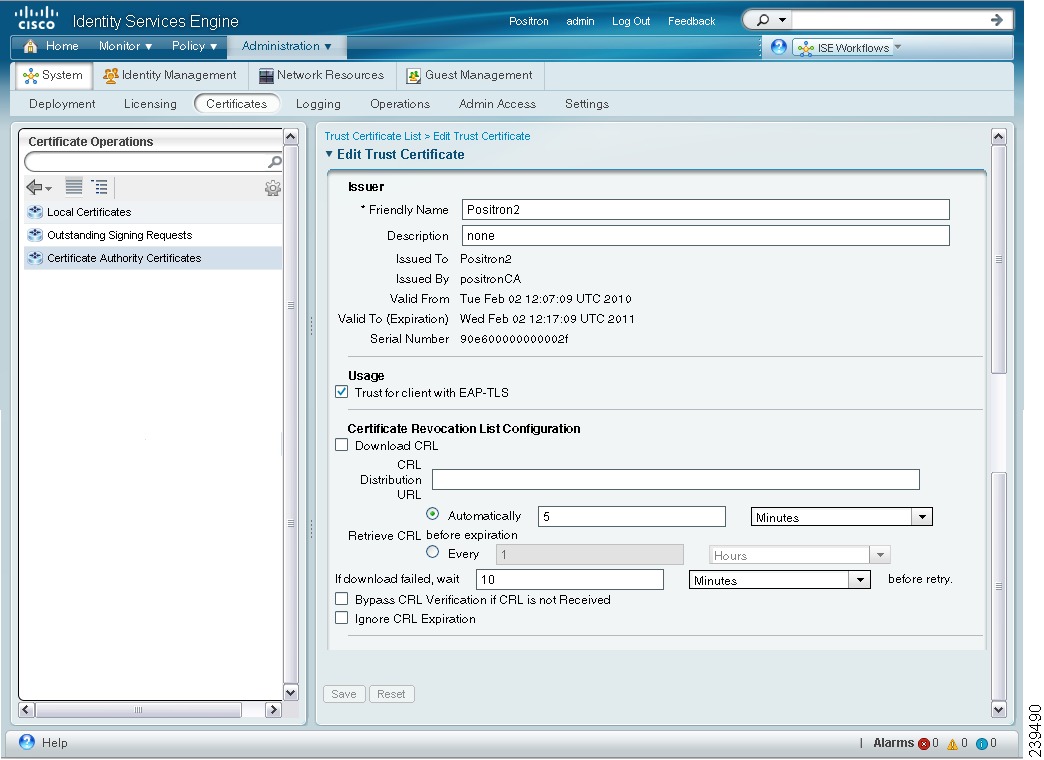Click left panel scroll down arrow

(291, 693)
